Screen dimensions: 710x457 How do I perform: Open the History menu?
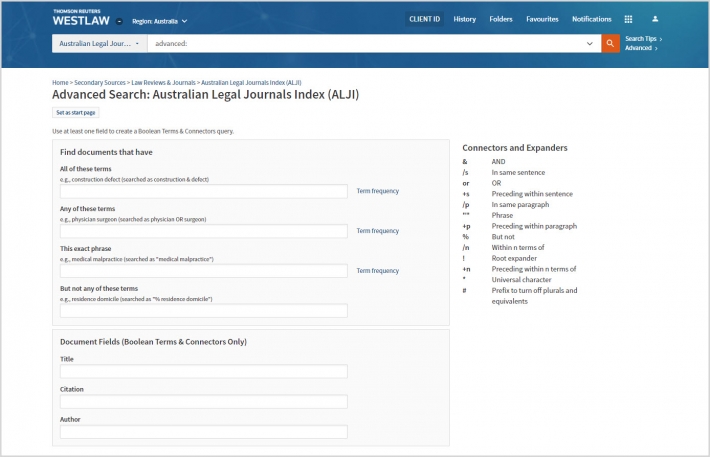pyautogui.click(x=465, y=19)
